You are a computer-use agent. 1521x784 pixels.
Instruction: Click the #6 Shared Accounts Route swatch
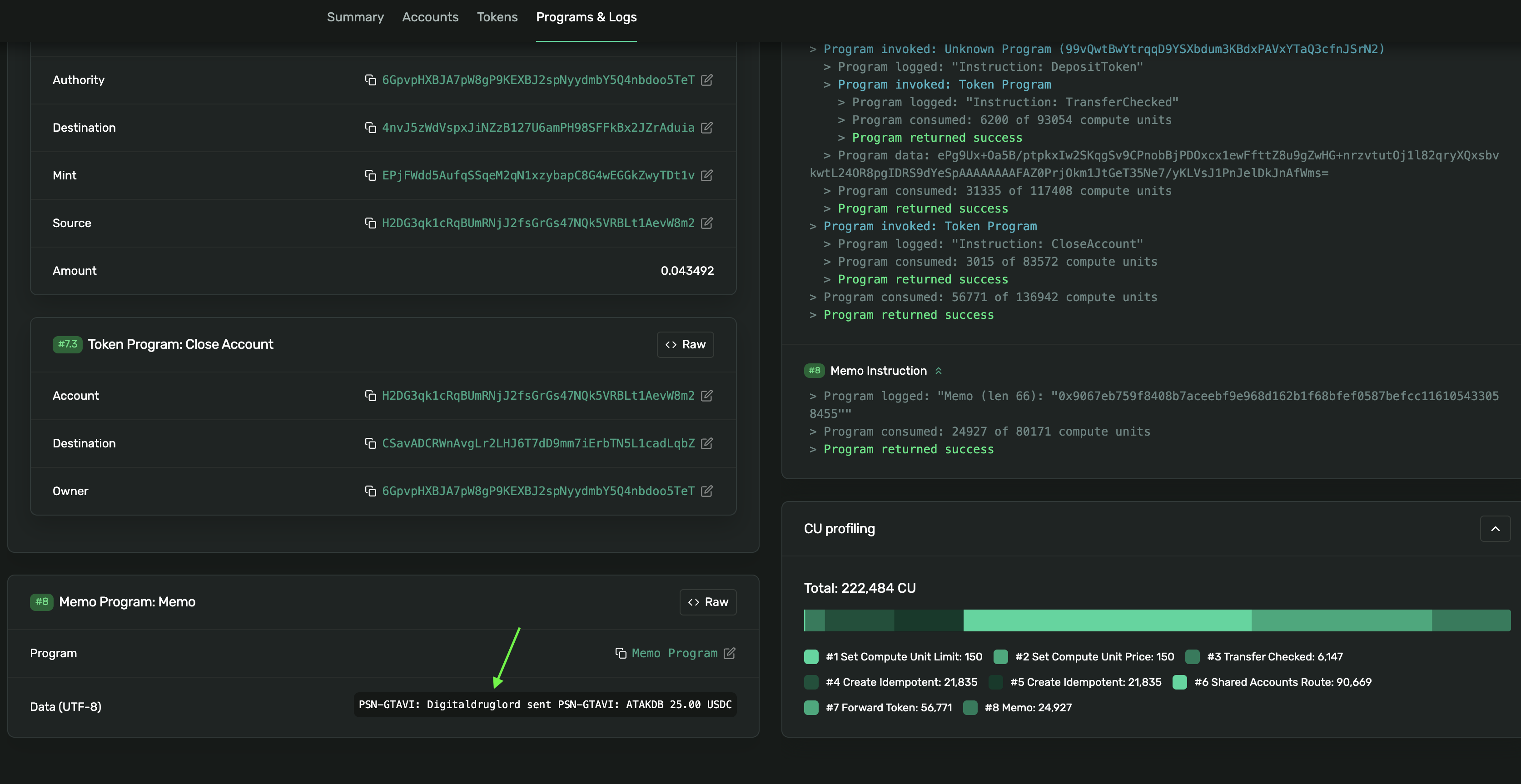pos(1180,682)
